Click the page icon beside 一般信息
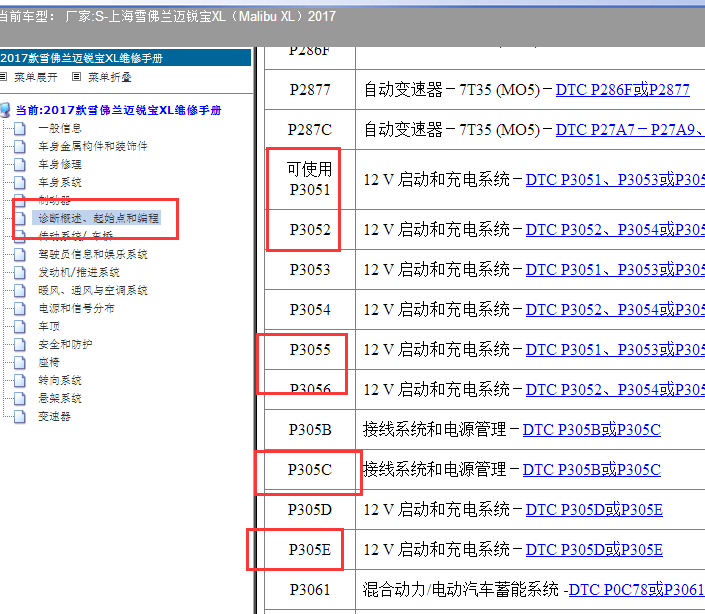Screen dimensions: 705x614 [x=19, y=129]
